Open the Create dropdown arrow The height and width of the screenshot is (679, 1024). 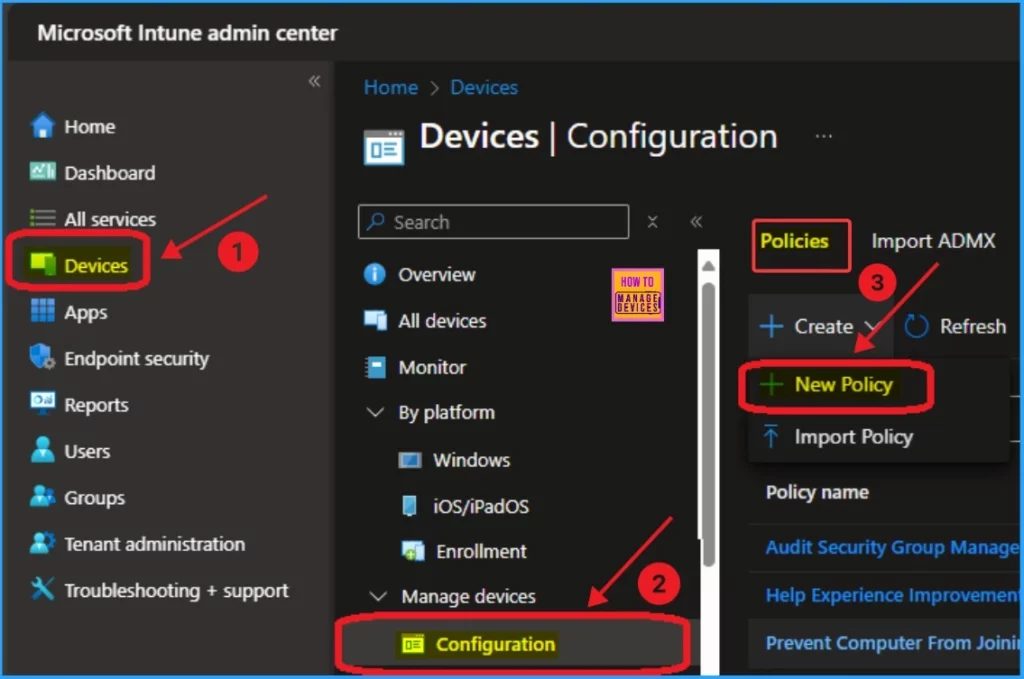click(x=871, y=326)
